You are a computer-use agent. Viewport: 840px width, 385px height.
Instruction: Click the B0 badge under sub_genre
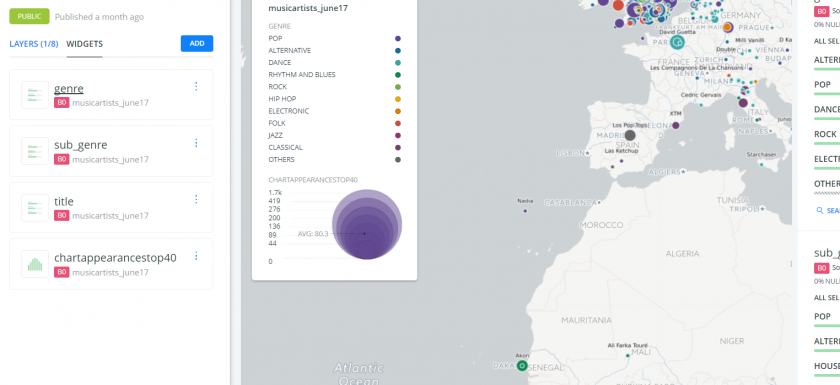pos(62,159)
